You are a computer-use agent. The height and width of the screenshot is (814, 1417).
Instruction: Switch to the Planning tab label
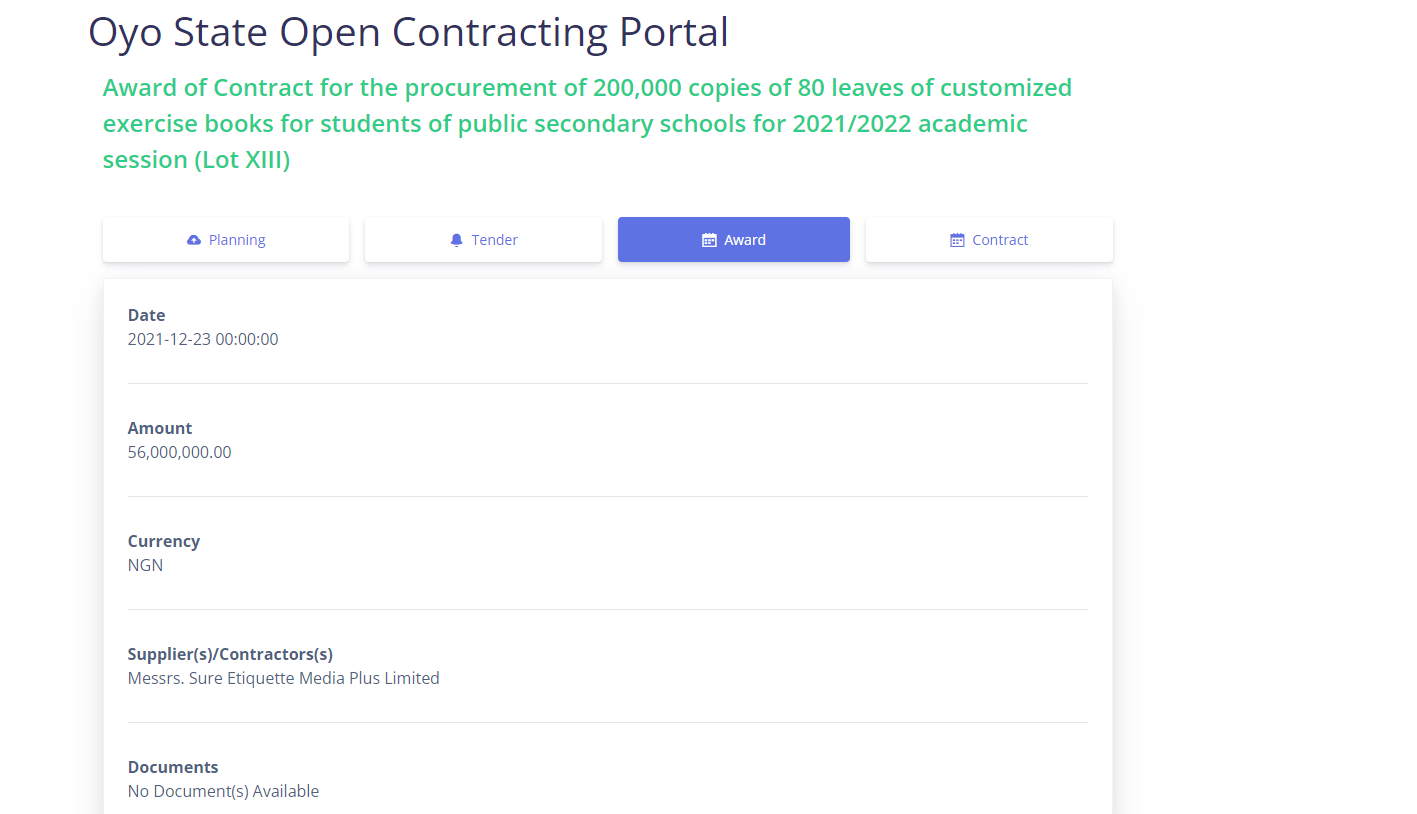237,240
